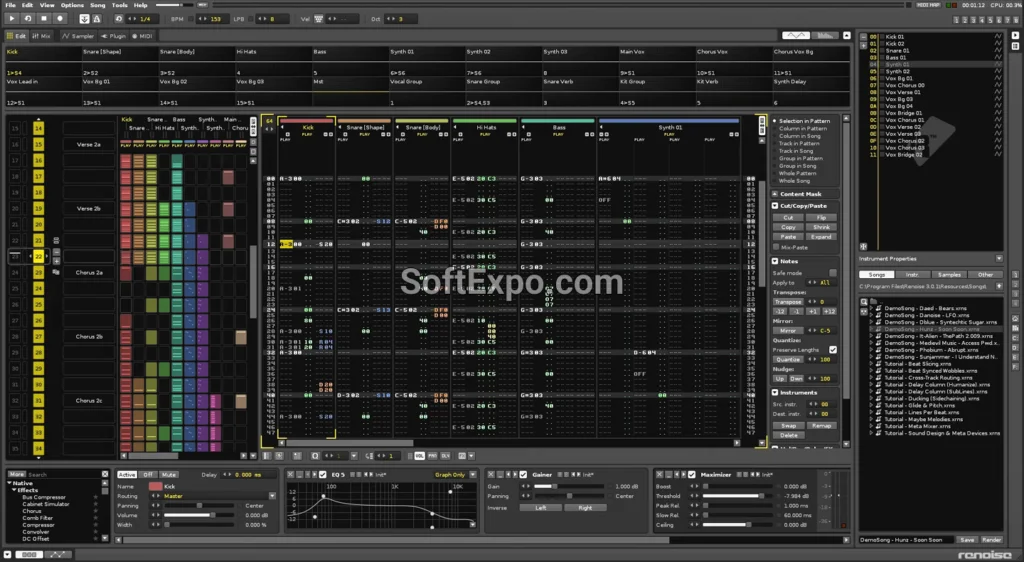Show the pattern automation view icon at bottom
Image resolution: width=1024 pixels, height=562 pixels.
57,554
